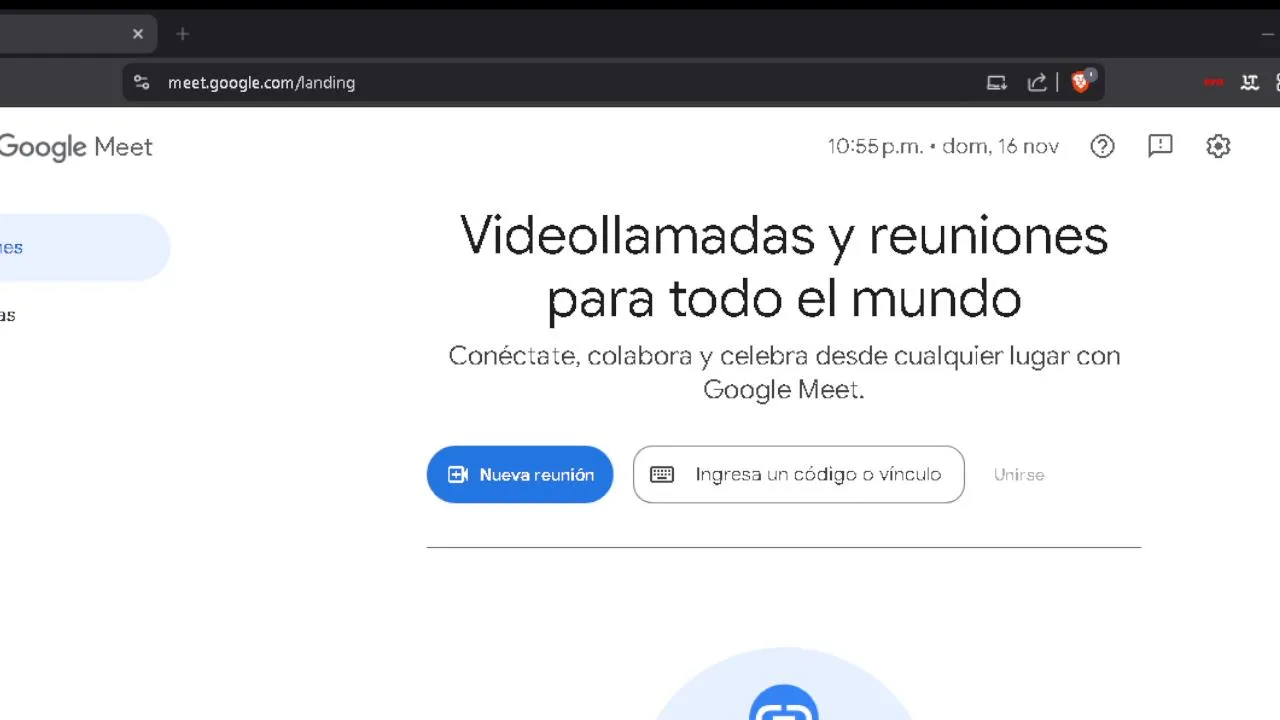Click the video camera icon in Nueva reunión
The image size is (1280, 720).
pos(458,475)
